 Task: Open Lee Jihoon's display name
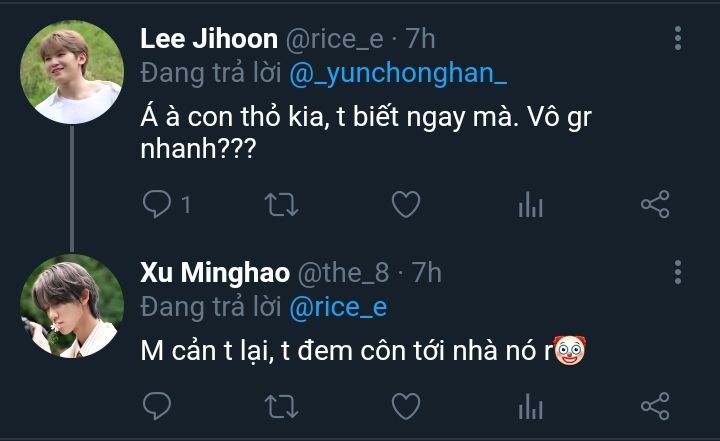208,39
